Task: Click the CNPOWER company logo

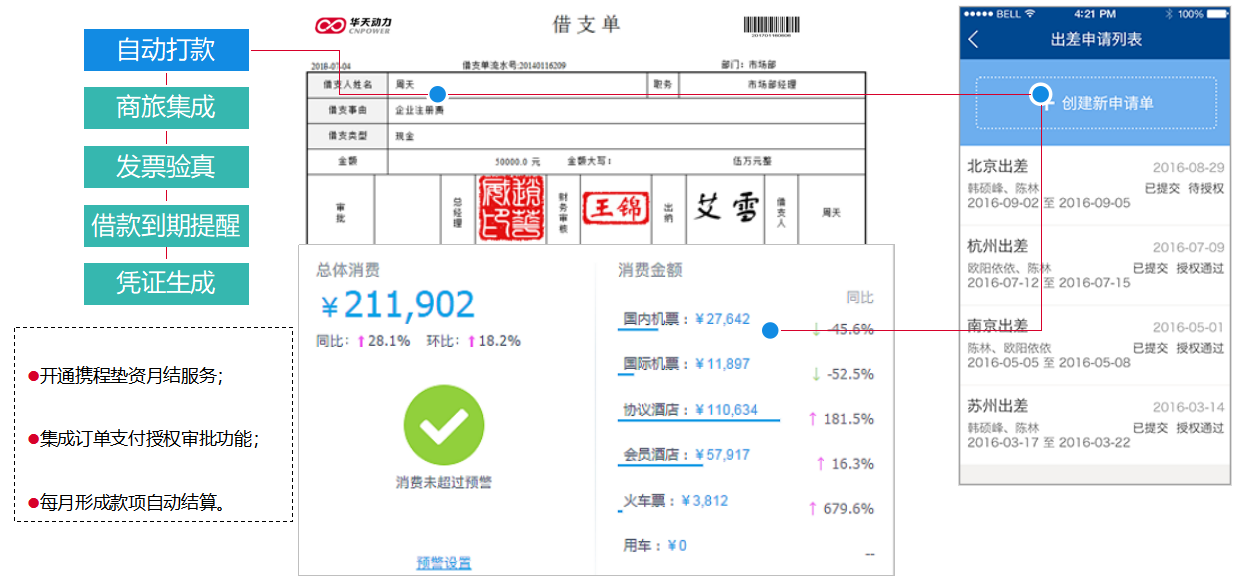Action: [x=353, y=26]
